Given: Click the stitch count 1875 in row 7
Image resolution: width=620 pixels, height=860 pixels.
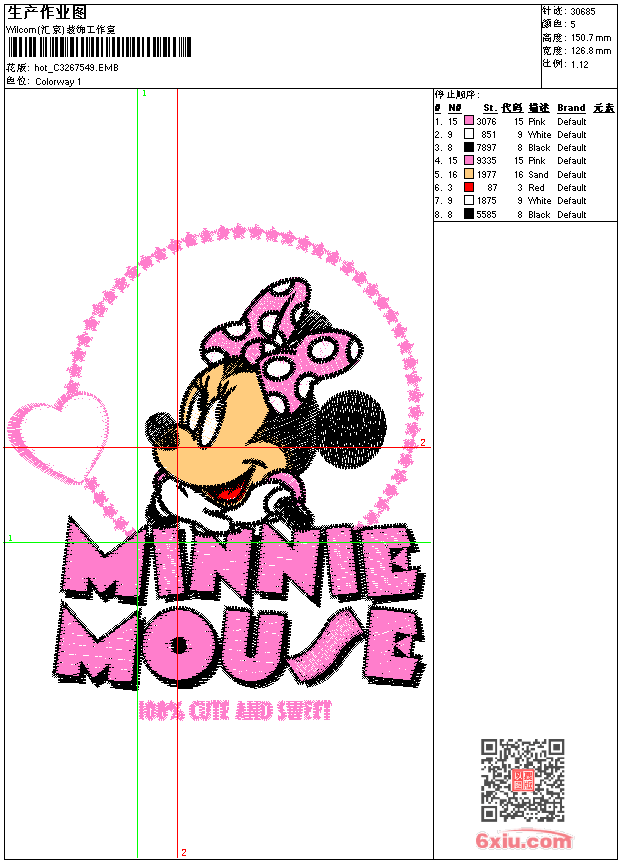Looking at the screenshot, I should 486,201.
